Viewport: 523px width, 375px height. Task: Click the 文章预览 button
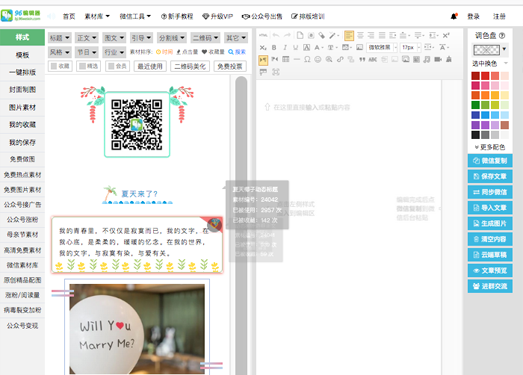490,270
